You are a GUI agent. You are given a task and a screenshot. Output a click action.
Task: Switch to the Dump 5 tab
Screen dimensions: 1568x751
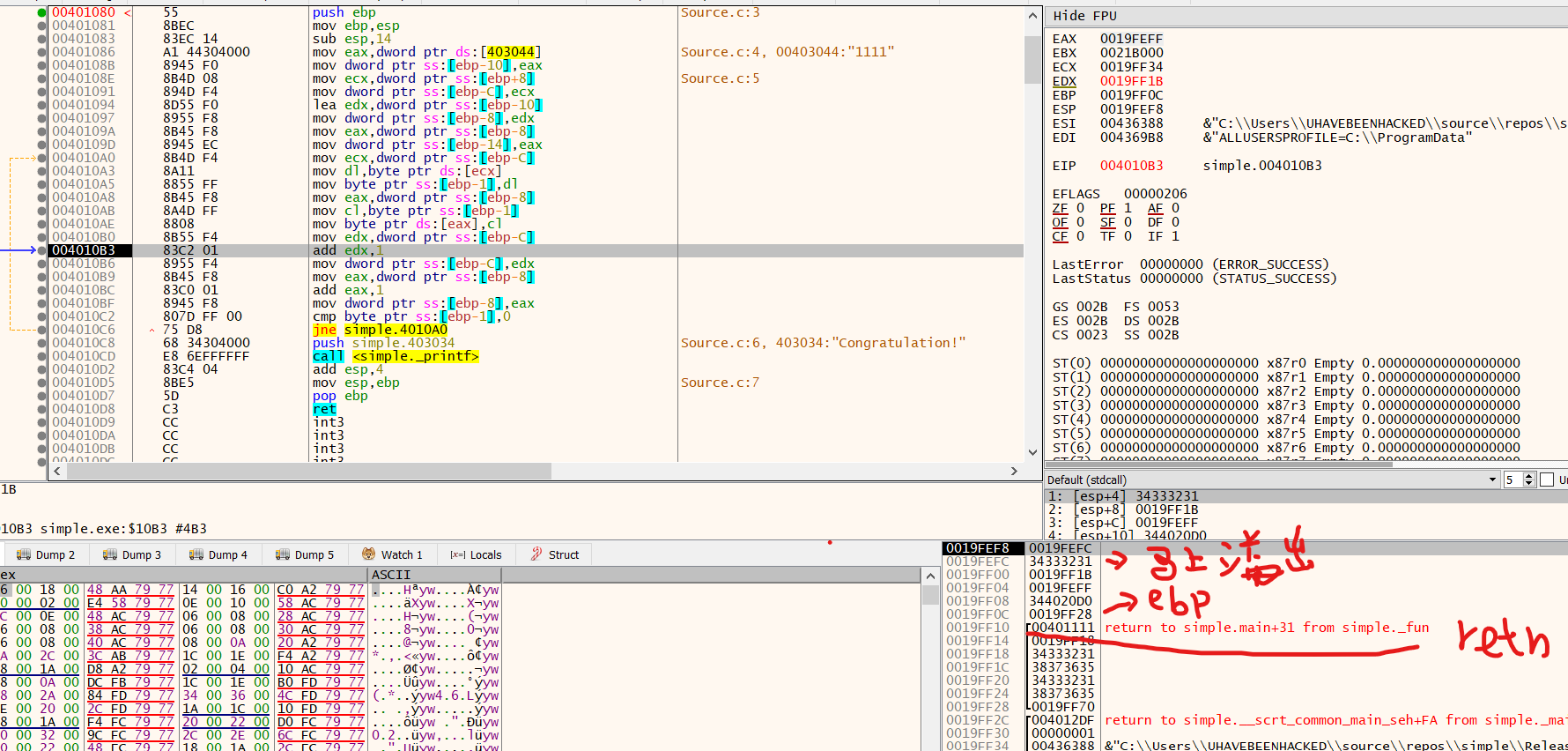(x=304, y=554)
